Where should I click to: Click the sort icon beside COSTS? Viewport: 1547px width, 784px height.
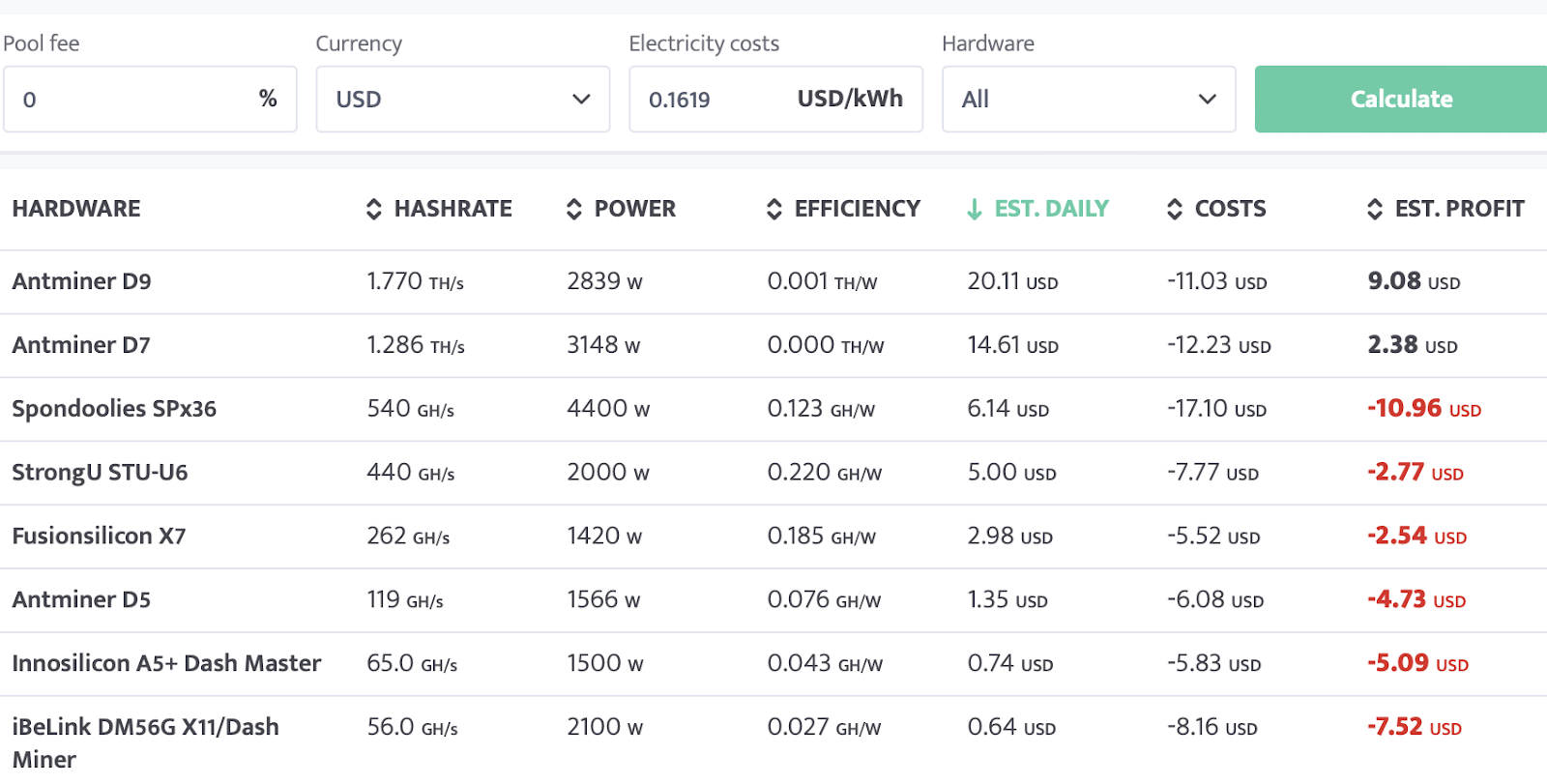[x=1175, y=209]
